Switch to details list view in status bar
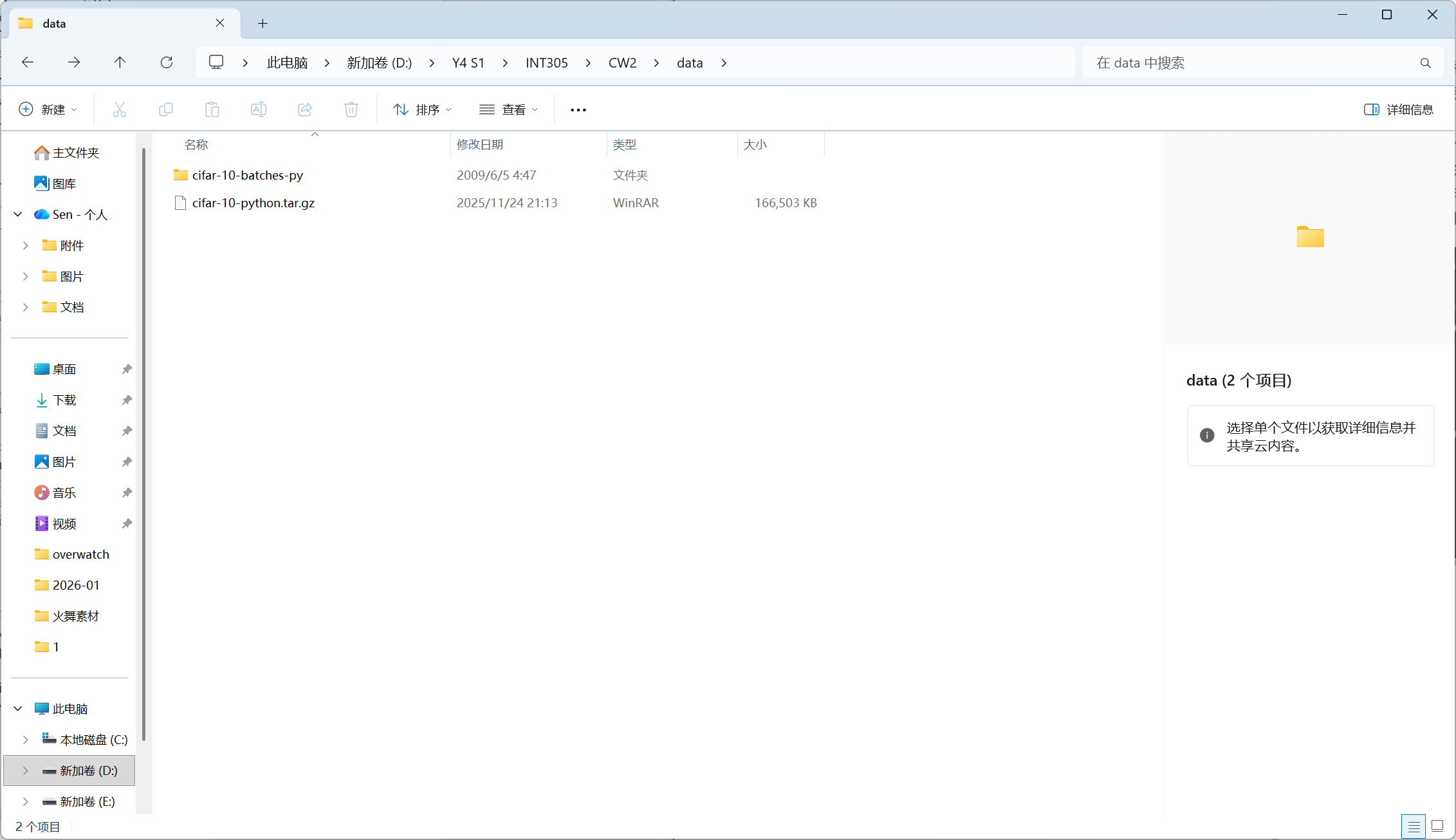The image size is (1456, 840). click(1414, 826)
